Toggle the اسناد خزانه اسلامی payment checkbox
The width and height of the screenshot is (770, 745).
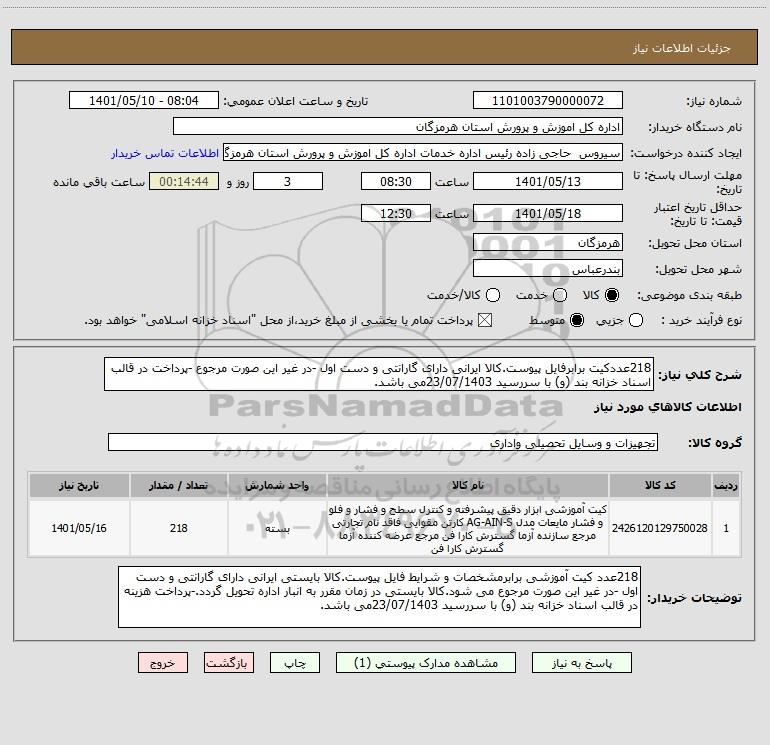[485, 320]
